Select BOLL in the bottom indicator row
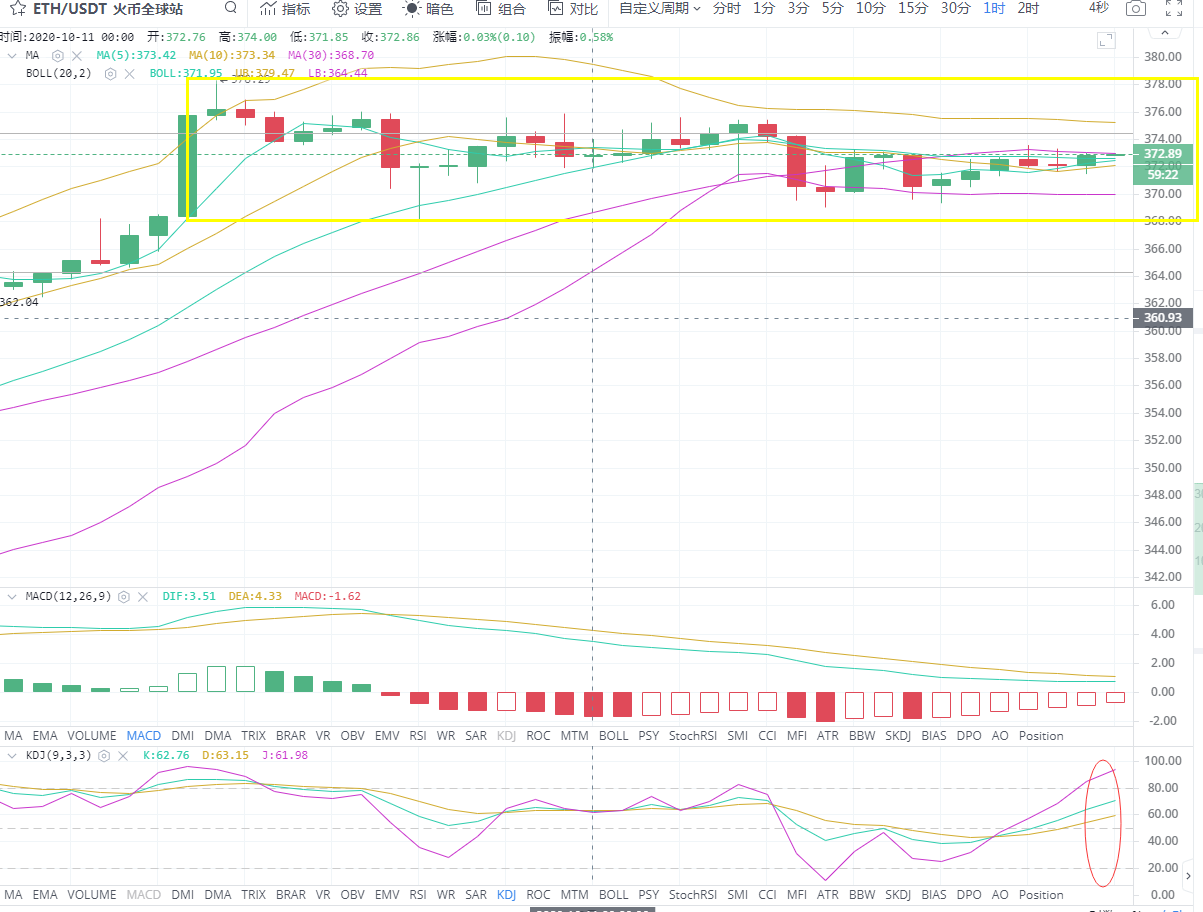 (x=613, y=894)
